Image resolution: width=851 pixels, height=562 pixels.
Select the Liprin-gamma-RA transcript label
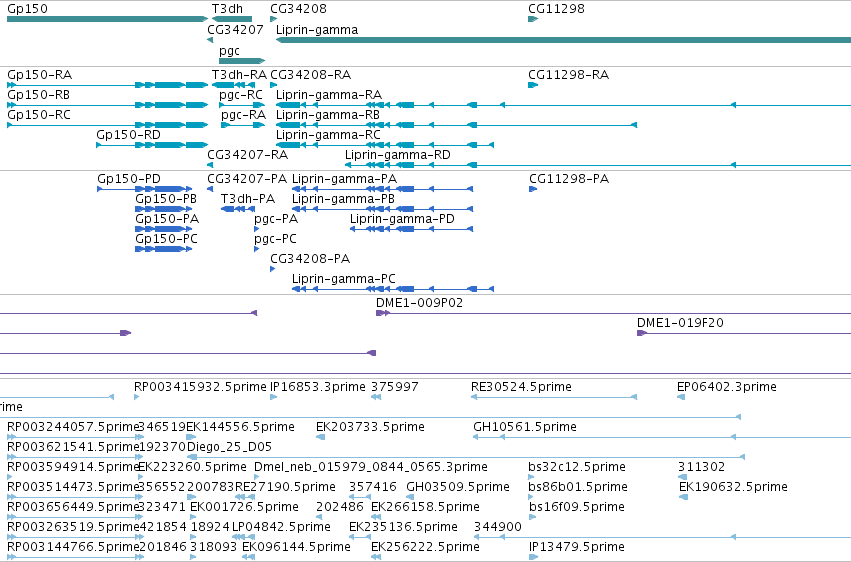tap(329, 95)
